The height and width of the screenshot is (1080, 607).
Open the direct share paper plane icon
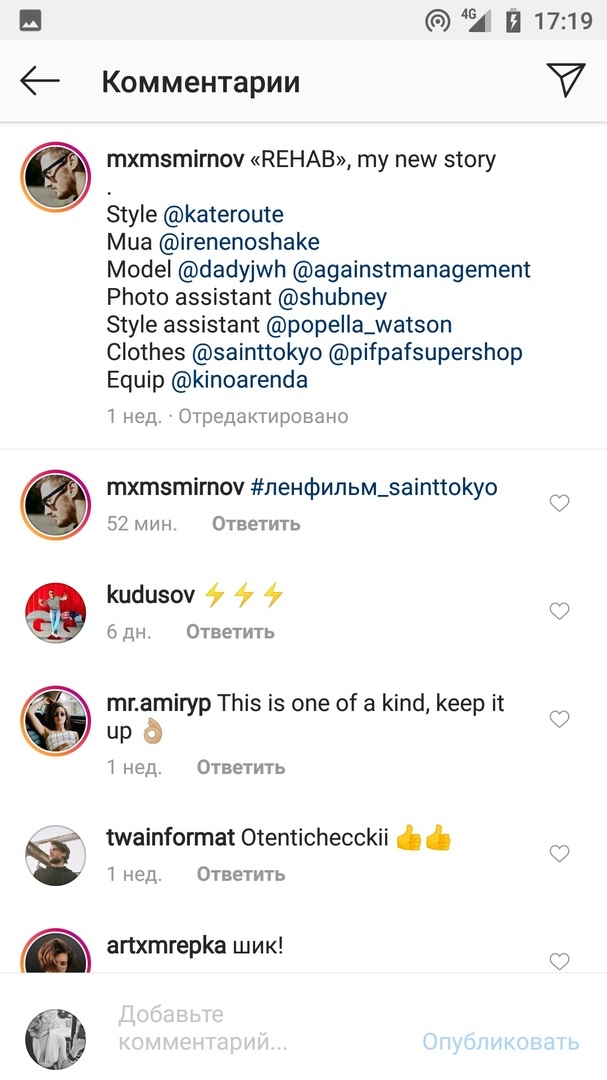(565, 80)
